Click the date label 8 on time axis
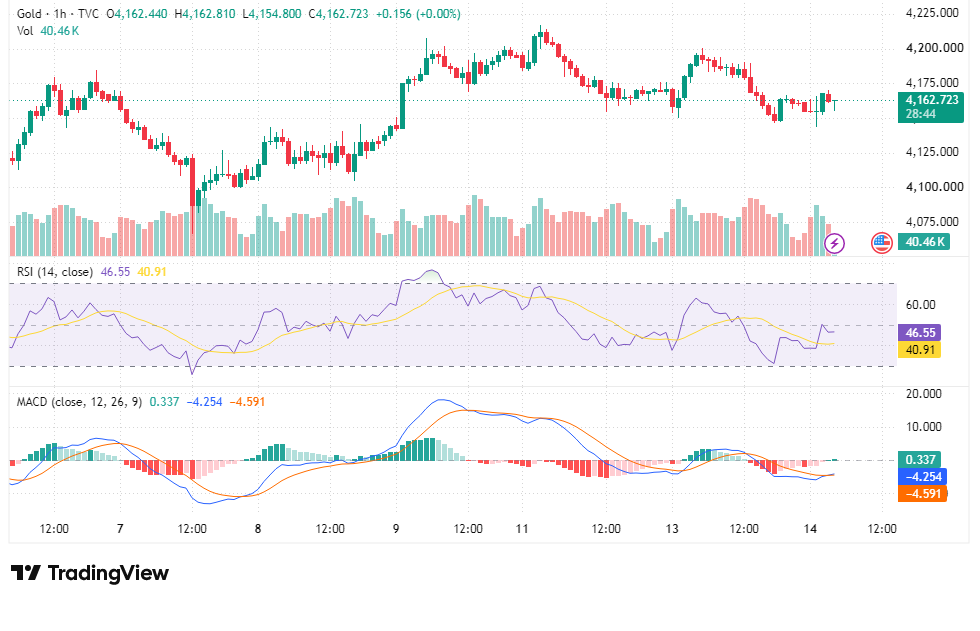 coord(258,529)
